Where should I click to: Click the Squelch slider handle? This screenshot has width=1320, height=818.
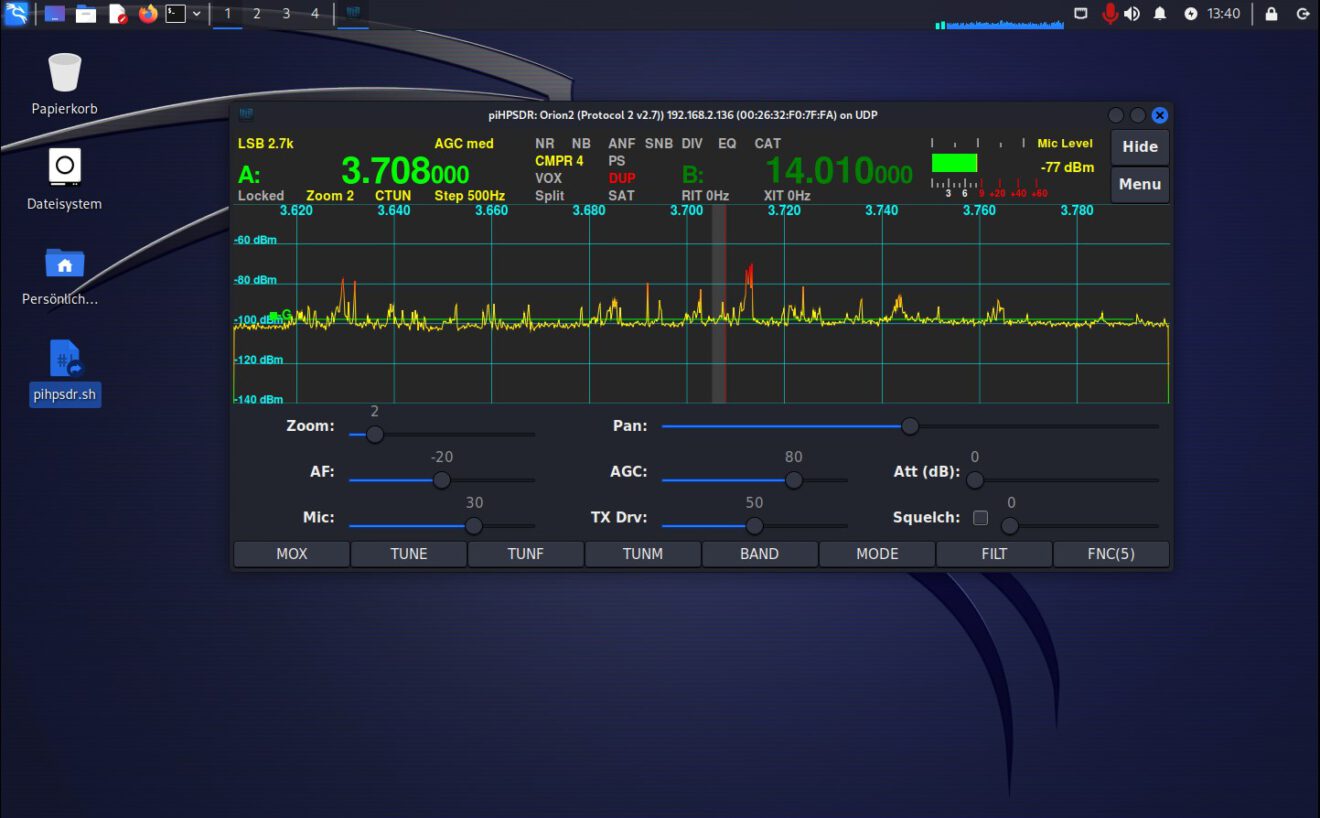coord(1011,526)
